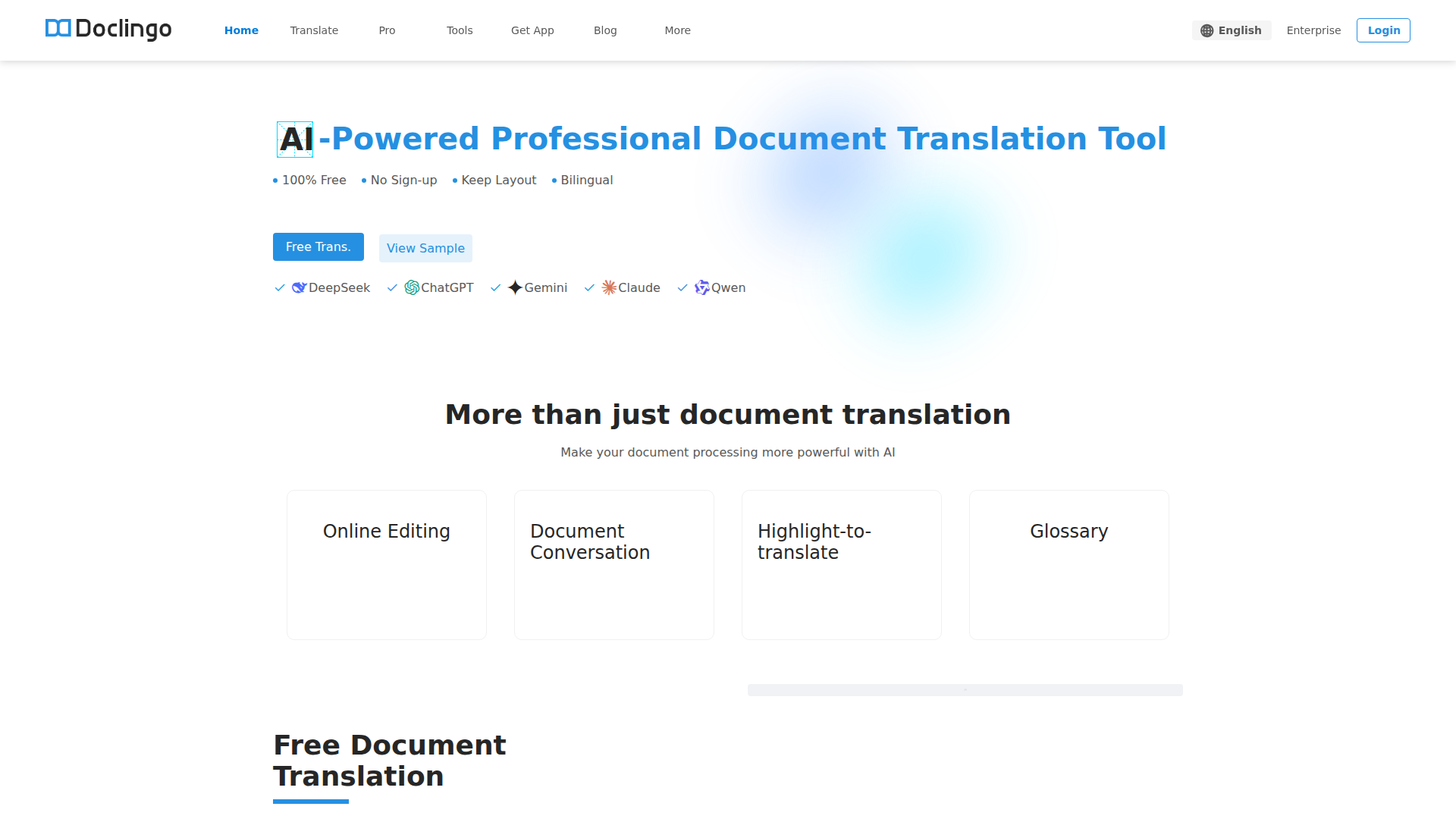Click the Qwen logo icon
1456x819 pixels.
tap(702, 287)
